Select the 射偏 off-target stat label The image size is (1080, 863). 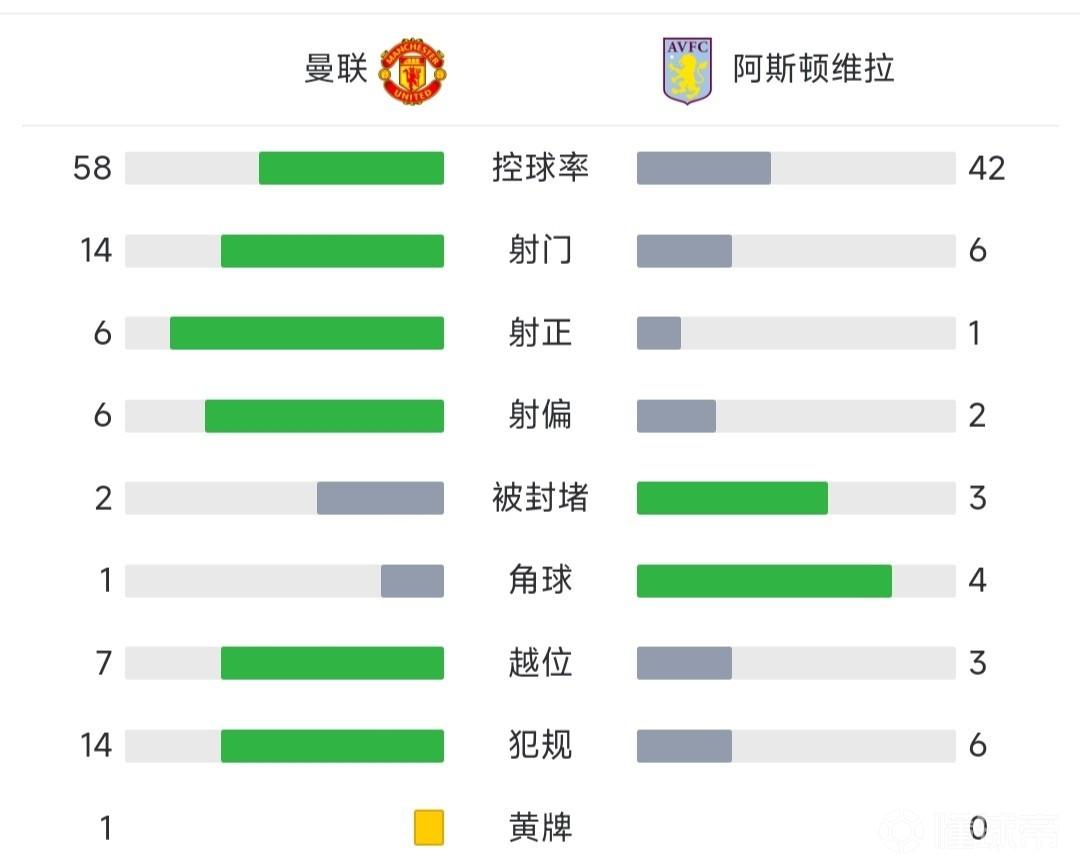(x=540, y=415)
